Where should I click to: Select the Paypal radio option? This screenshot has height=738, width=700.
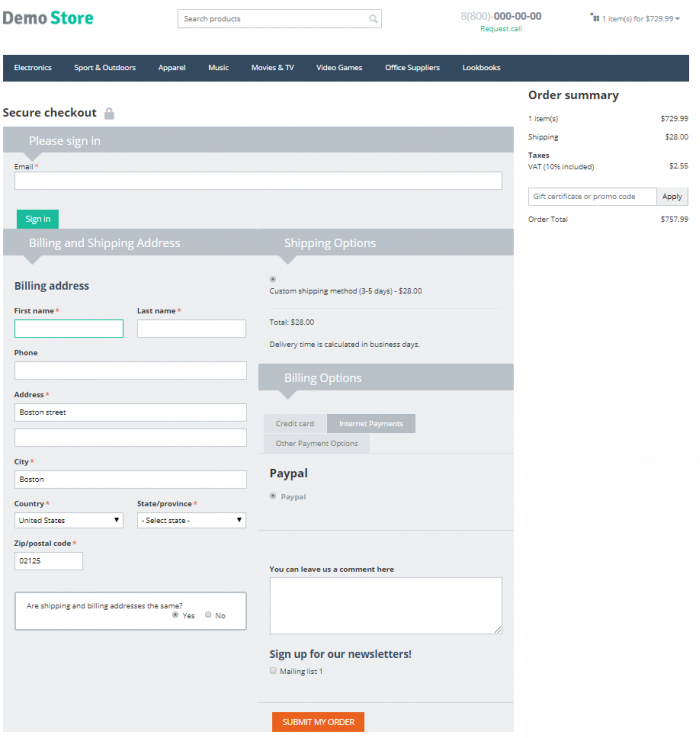pos(273,496)
